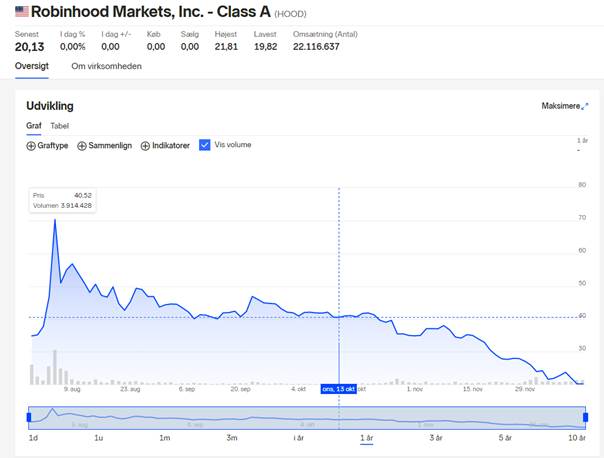The image size is (604, 458).
Task: Expand the Indikatorer menu
Action: coord(165,146)
